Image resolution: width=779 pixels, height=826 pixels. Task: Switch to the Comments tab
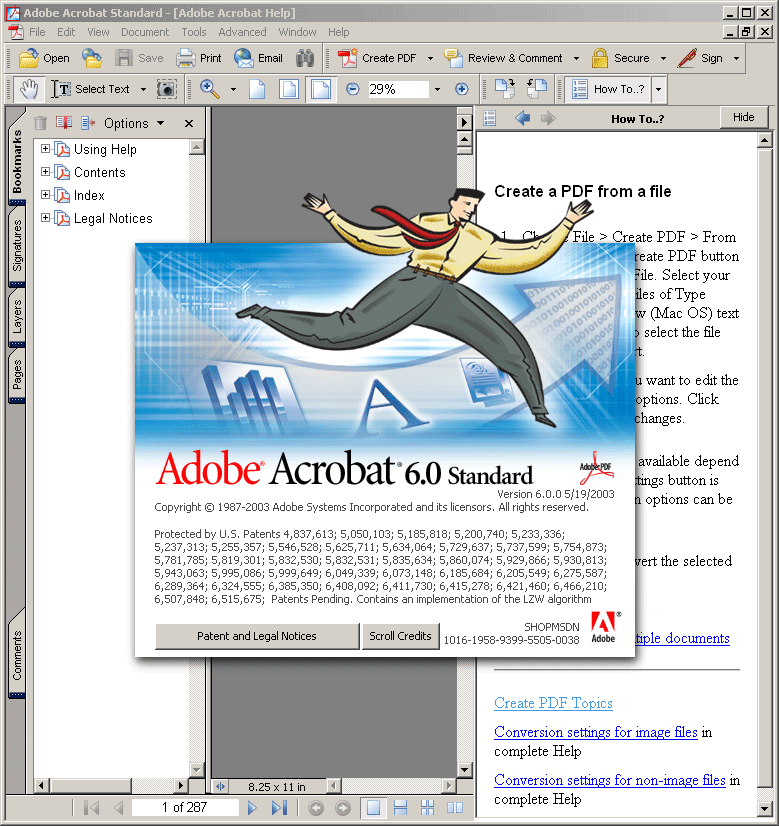(x=17, y=655)
